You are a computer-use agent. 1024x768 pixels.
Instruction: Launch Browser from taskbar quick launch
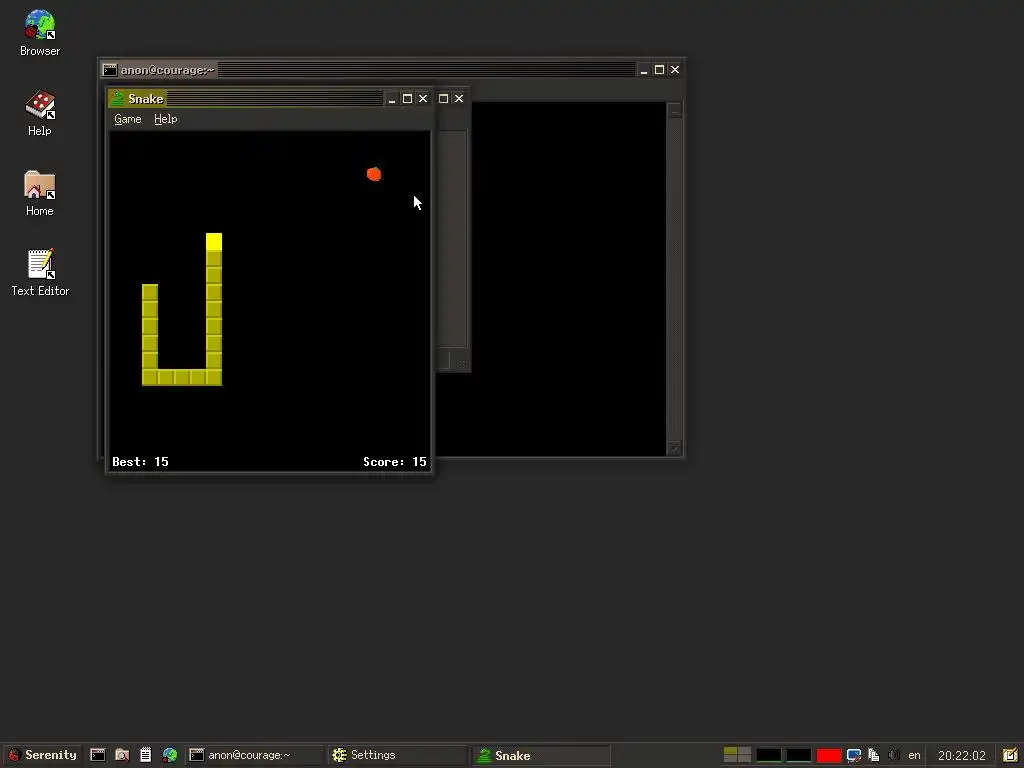(x=170, y=755)
